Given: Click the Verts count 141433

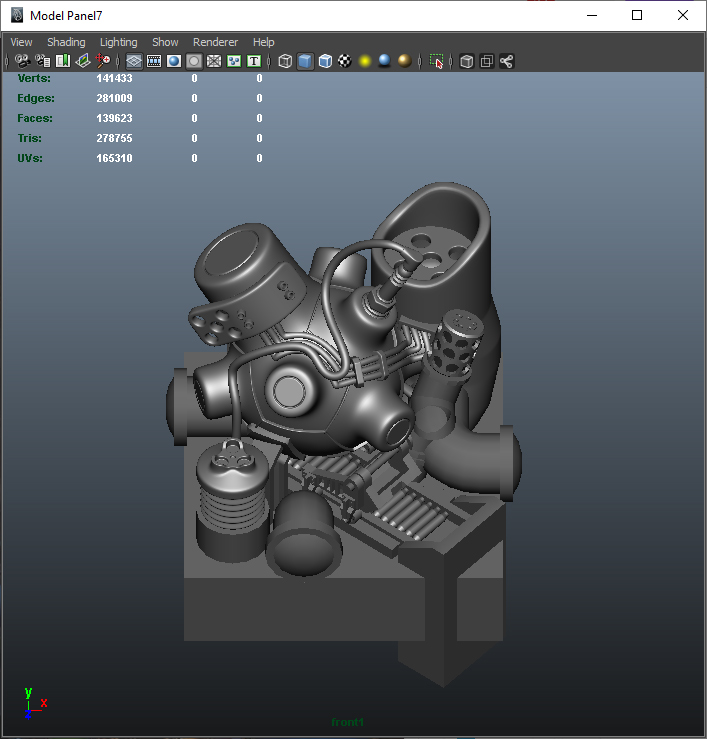Looking at the screenshot, I should (115, 78).
